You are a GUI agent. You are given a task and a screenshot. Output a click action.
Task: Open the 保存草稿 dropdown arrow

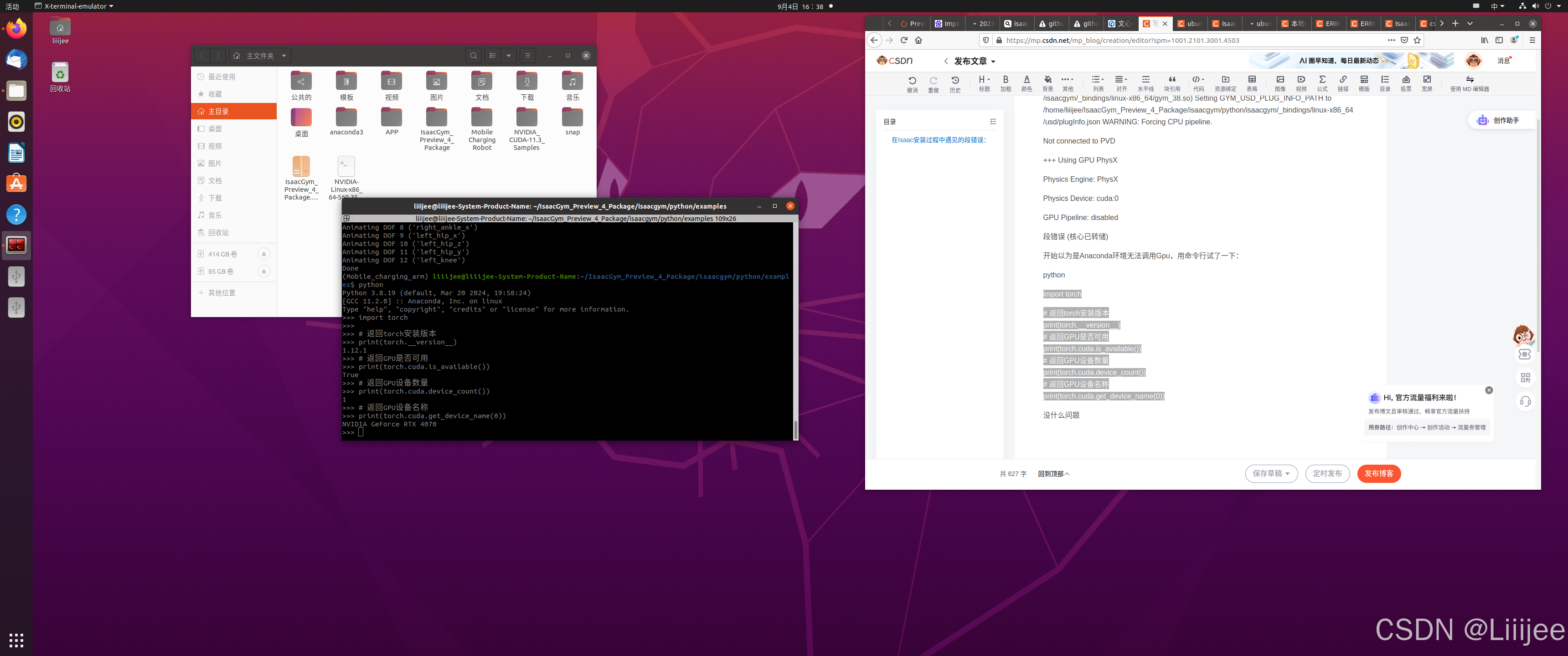point(1289,473)
